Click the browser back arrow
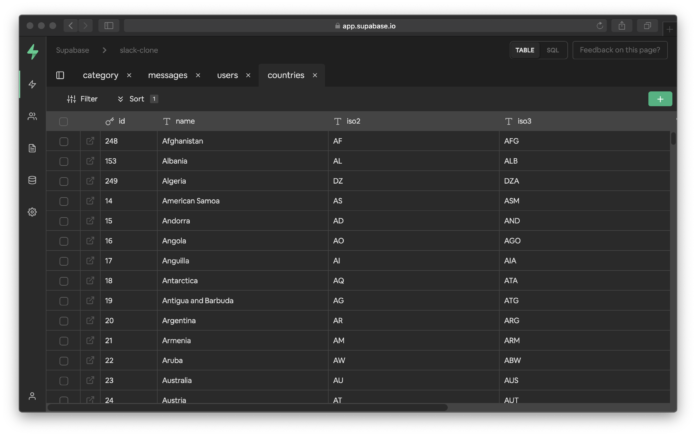The image size is (696, 436). pyautogui.click(x=71, y=26)
